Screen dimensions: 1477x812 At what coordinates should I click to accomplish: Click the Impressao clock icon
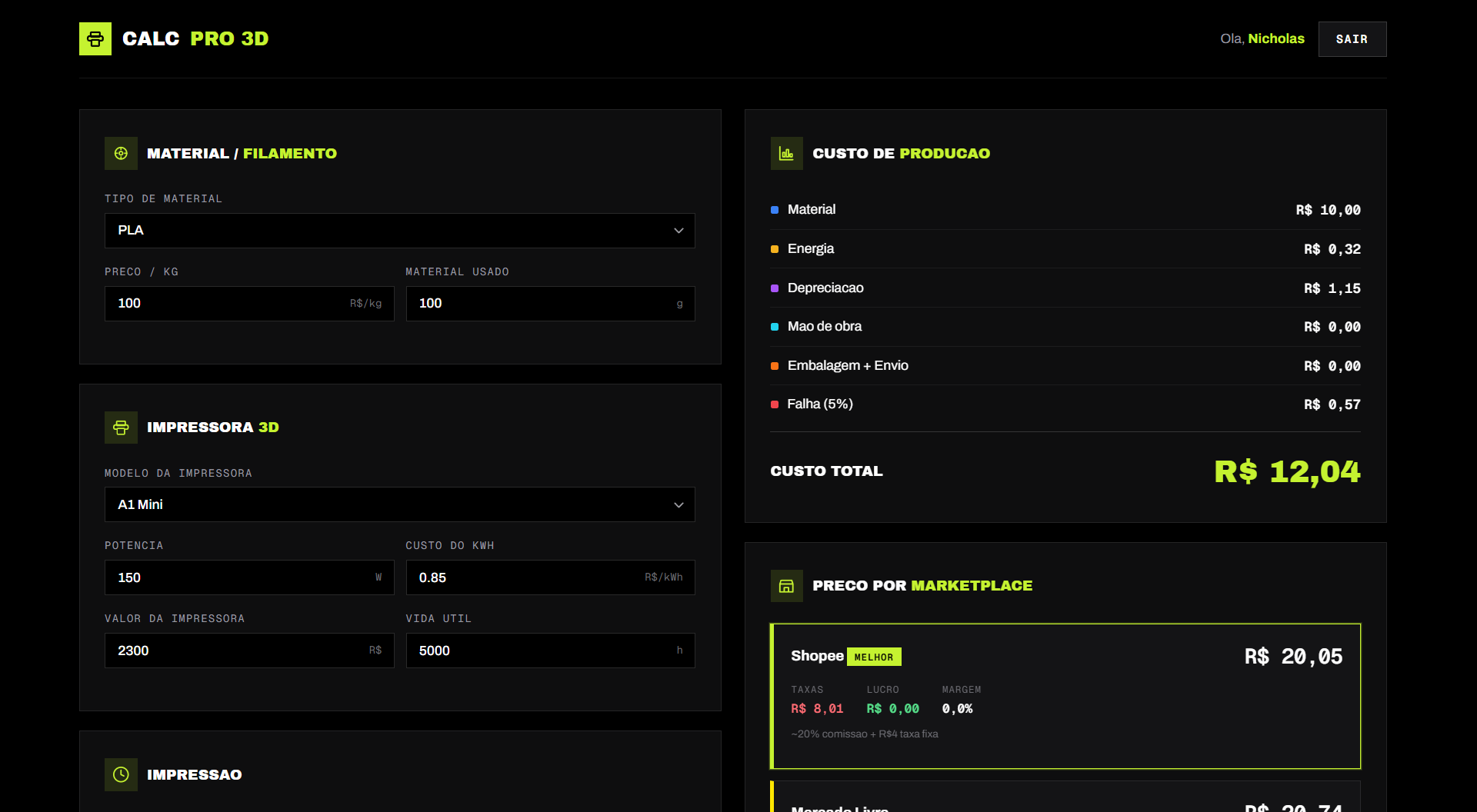pyautogui.click(x=121, y=774)
